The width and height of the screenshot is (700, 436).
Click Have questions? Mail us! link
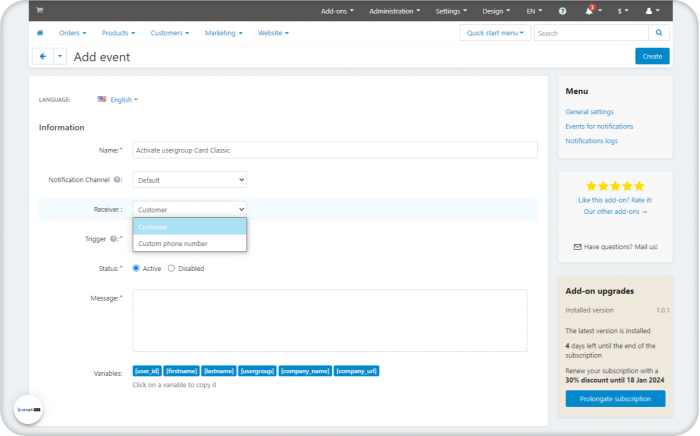(x=621, y=247)
